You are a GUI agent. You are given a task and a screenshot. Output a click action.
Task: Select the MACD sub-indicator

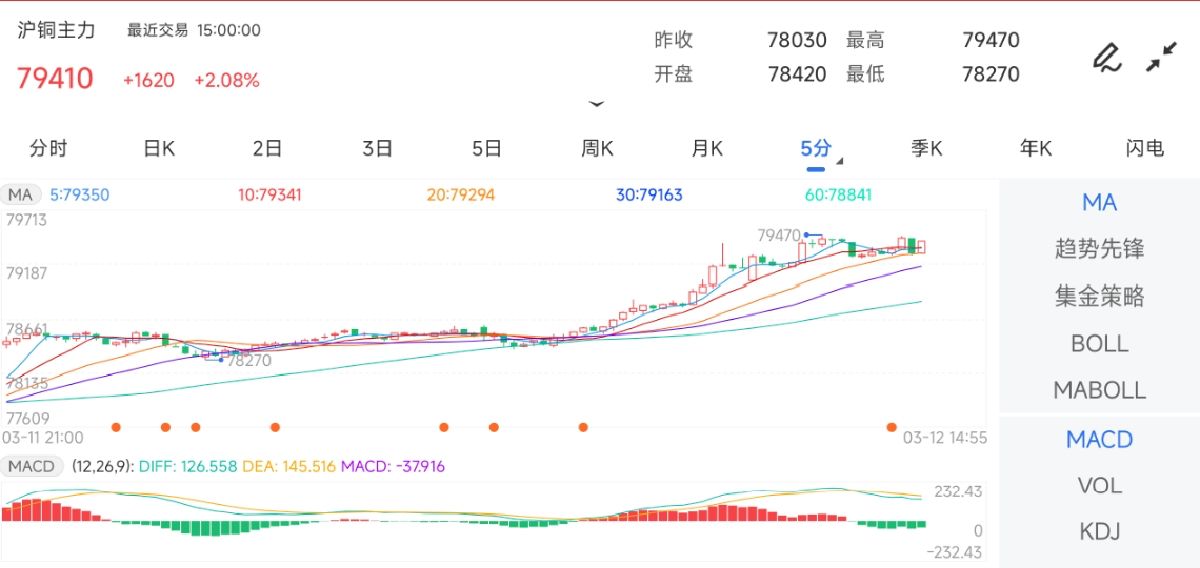[1099, 439]
